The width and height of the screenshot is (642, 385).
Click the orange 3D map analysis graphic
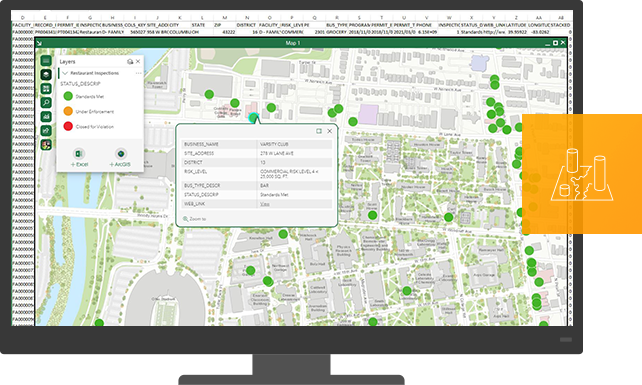582,174
